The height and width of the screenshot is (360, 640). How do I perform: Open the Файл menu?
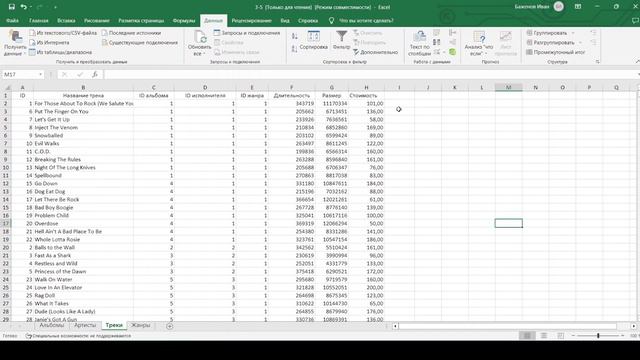pyautogui.click(x=12, y=20)
